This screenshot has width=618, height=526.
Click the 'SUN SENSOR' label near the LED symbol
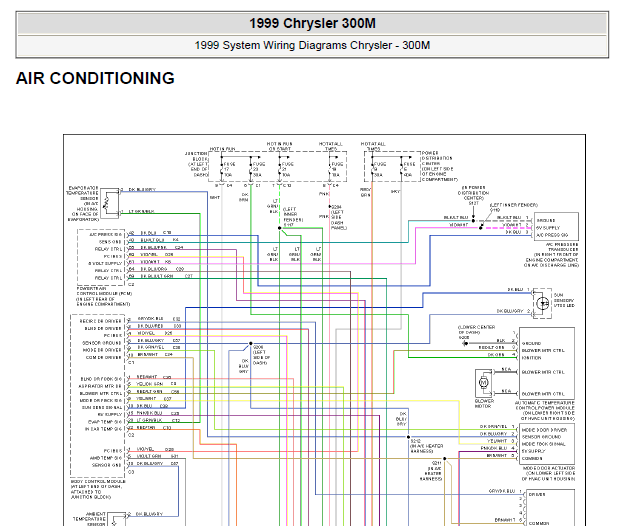[x=564, y=300]
